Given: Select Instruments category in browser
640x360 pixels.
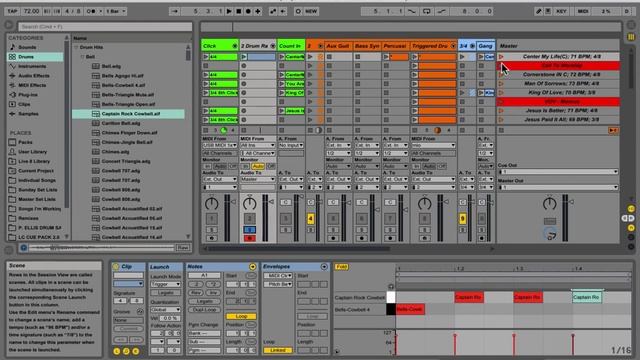Looking at the screenshot, I should [x=32, y=66].
